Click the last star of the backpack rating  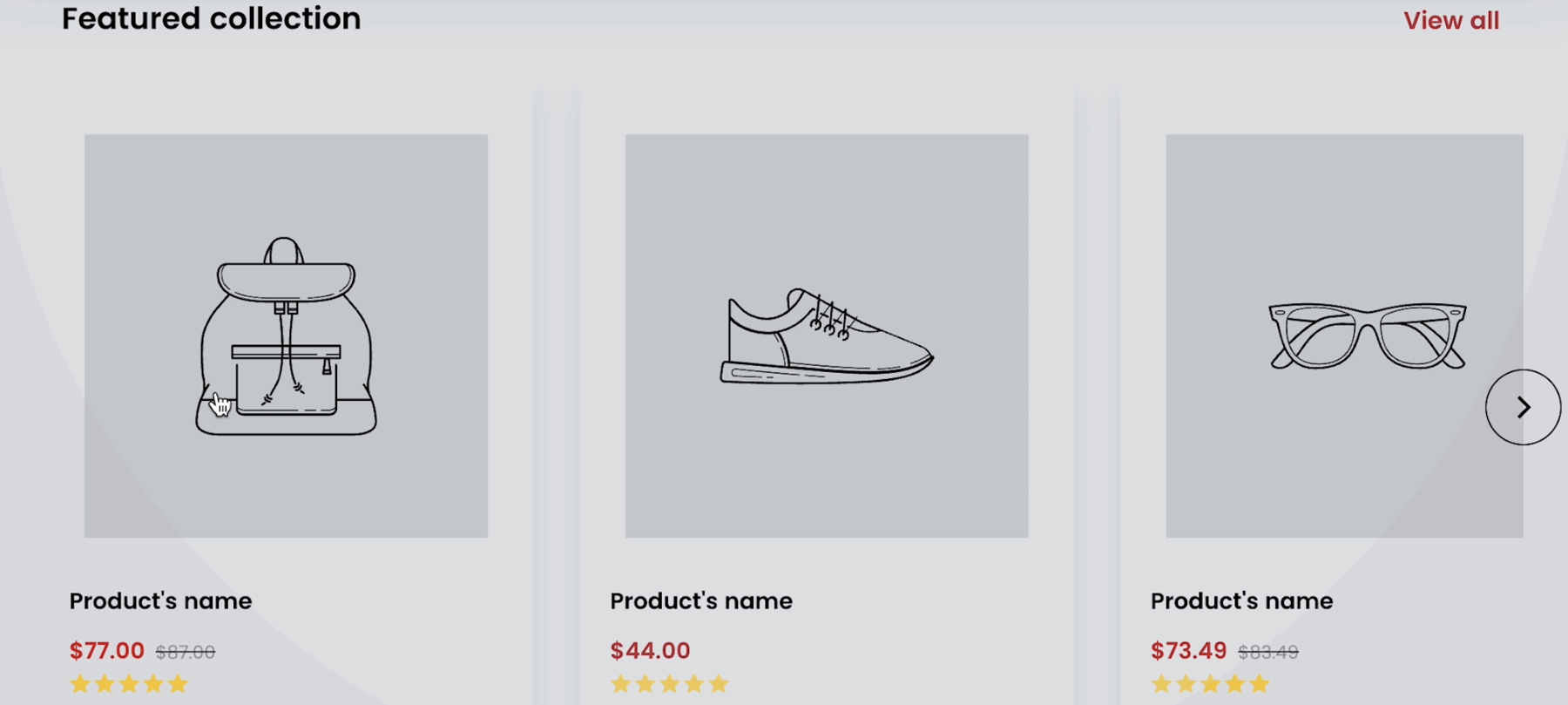(x=176, y=684)
